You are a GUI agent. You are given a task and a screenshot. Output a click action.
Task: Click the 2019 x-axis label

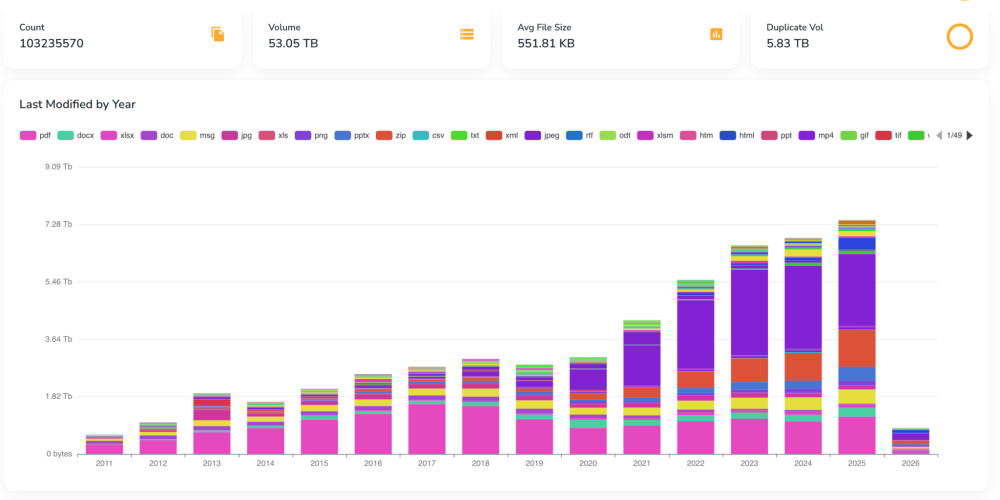[x=534, y=464]
